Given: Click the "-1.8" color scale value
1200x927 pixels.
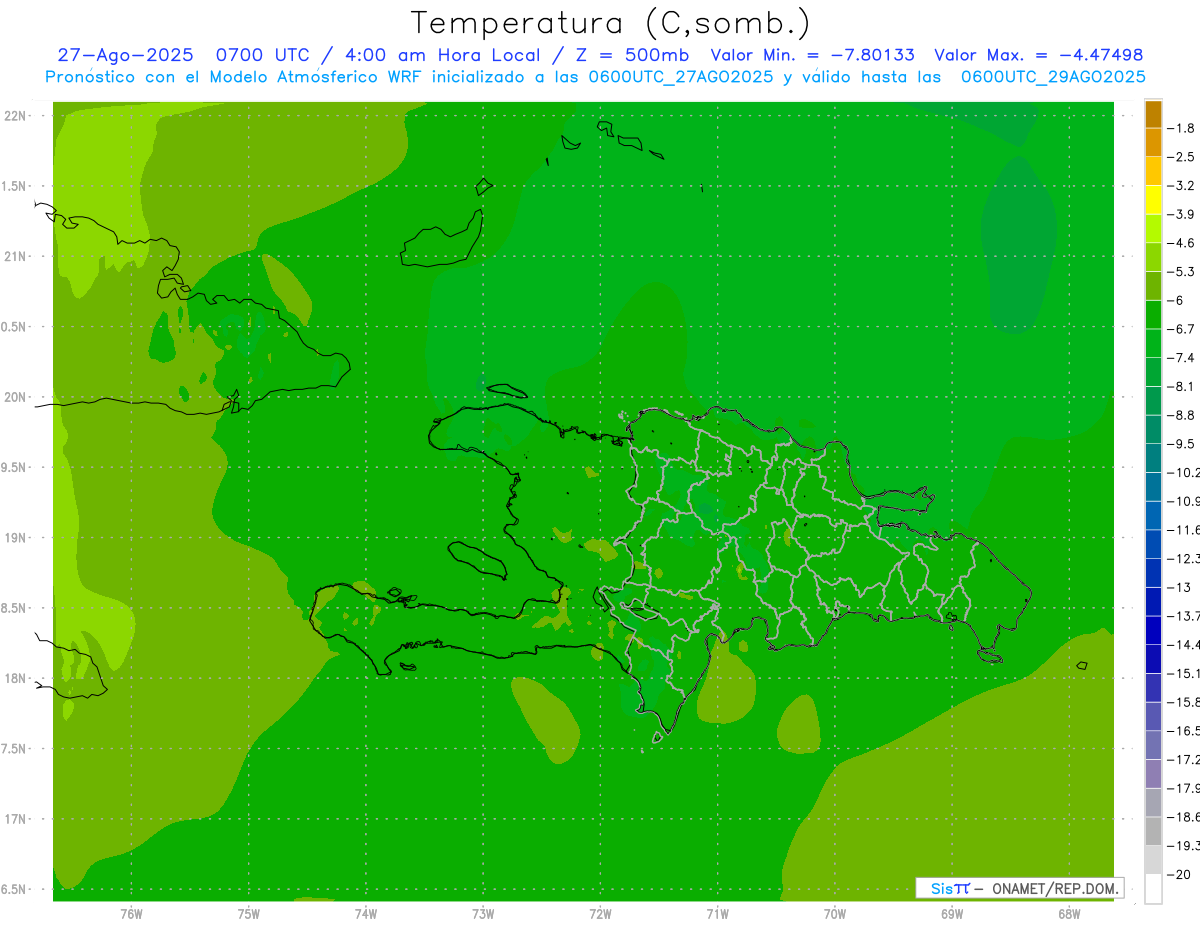Looking at the screenshot, I should [1181, 128].
